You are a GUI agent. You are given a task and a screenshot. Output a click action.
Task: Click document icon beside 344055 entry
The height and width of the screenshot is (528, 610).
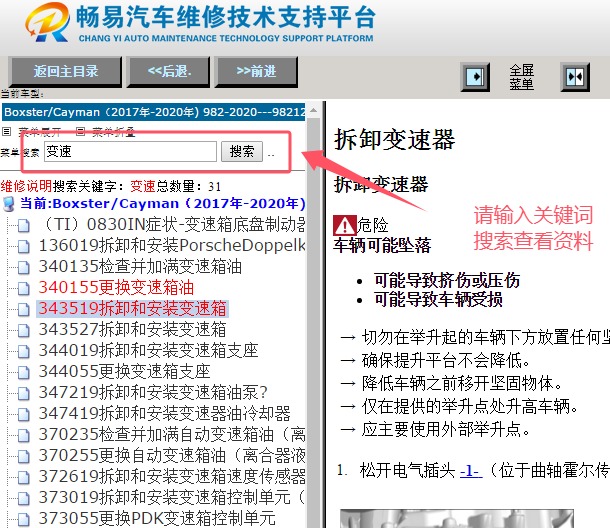point(24,373)
